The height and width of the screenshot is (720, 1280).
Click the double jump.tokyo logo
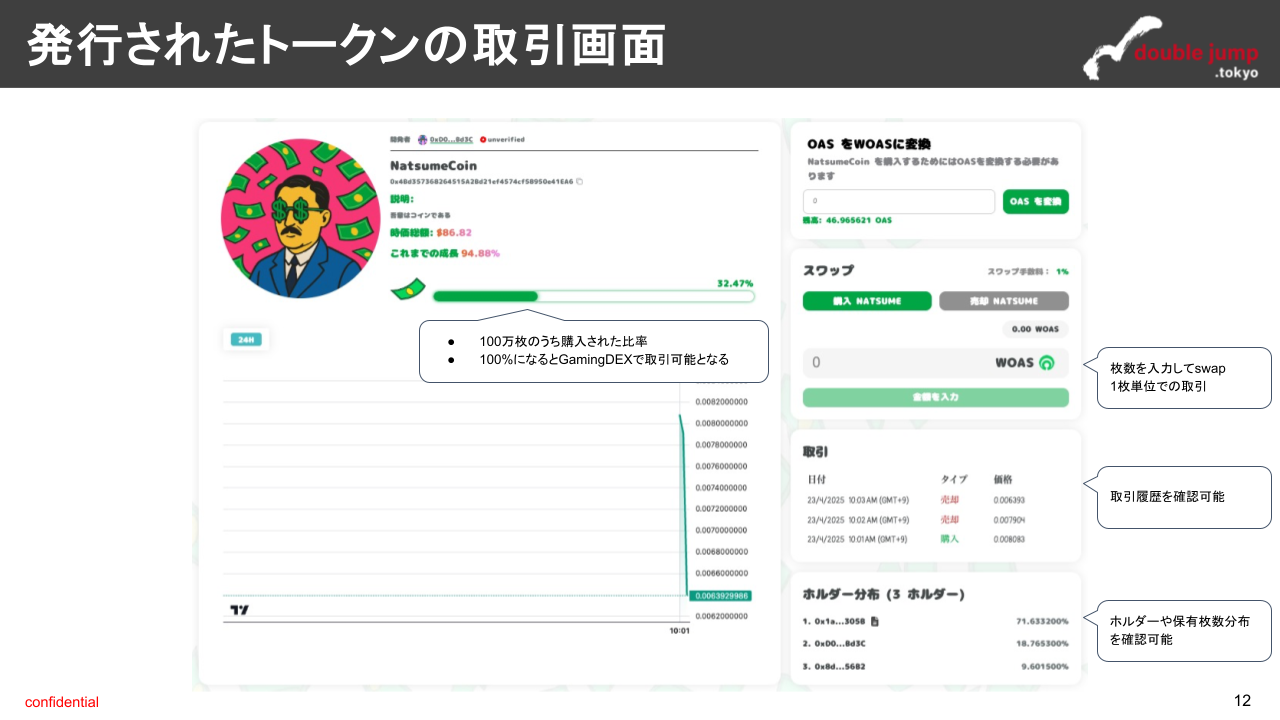pos(1168,48)
